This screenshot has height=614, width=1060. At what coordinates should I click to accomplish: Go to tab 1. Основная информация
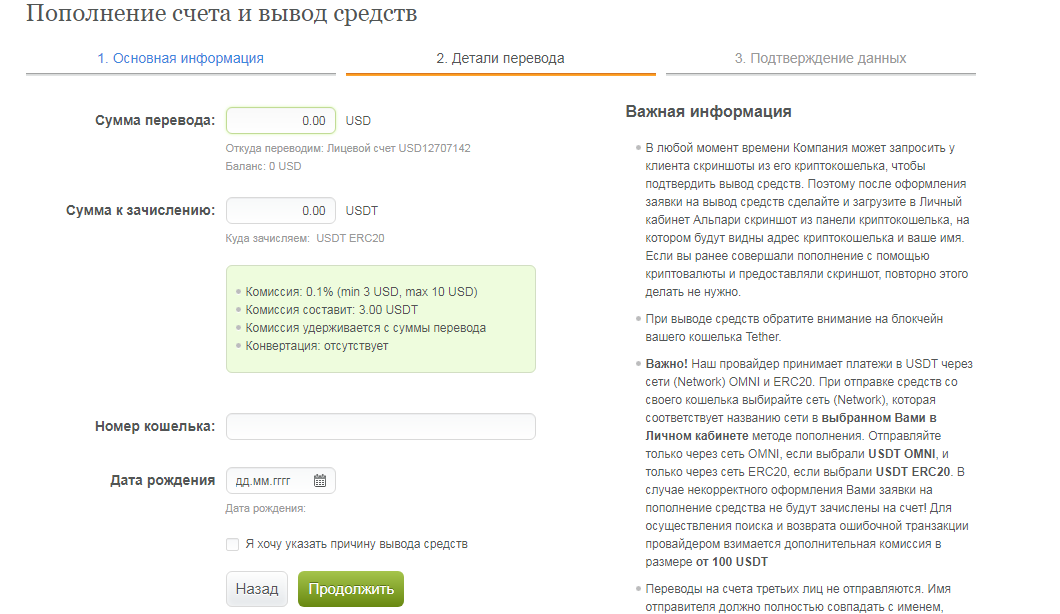180,58
